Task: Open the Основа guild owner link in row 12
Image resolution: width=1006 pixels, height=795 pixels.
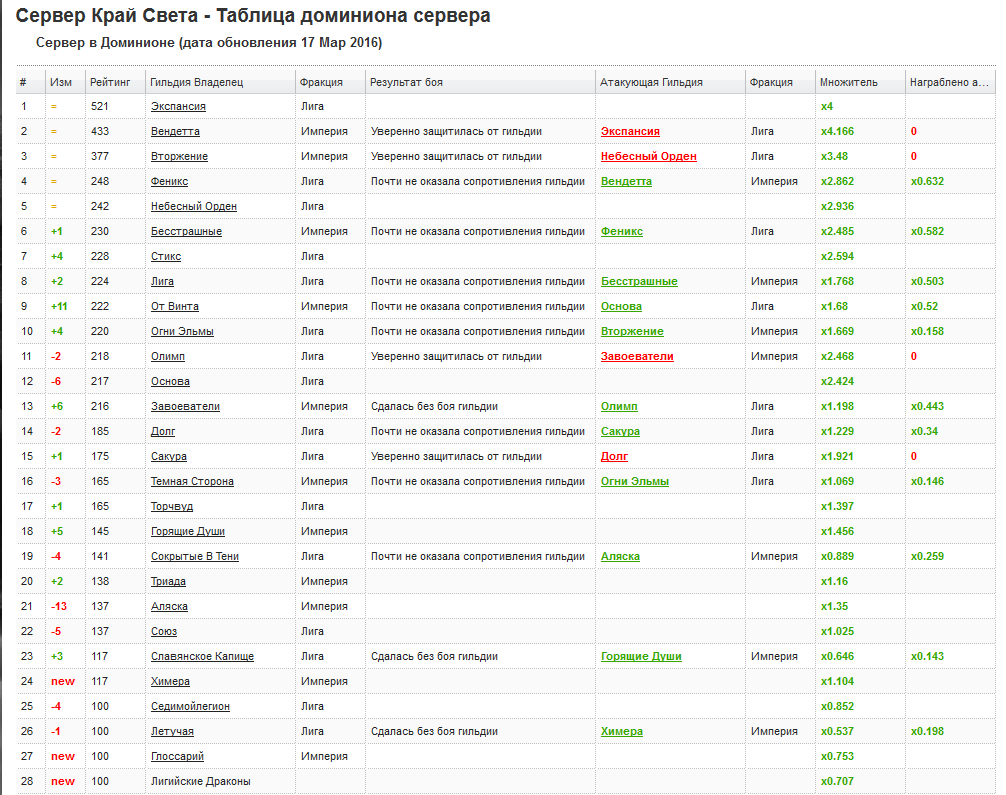Action: [170, 382]
